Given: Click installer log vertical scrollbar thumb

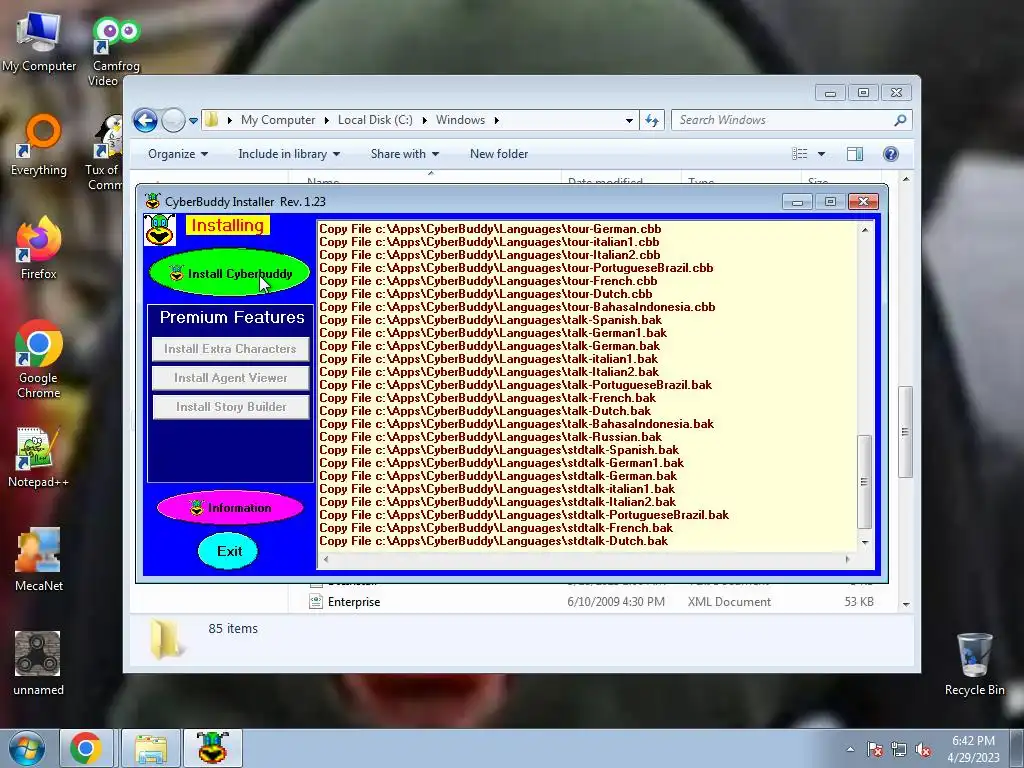Looking at the screenshot, I should pos(864,481).
